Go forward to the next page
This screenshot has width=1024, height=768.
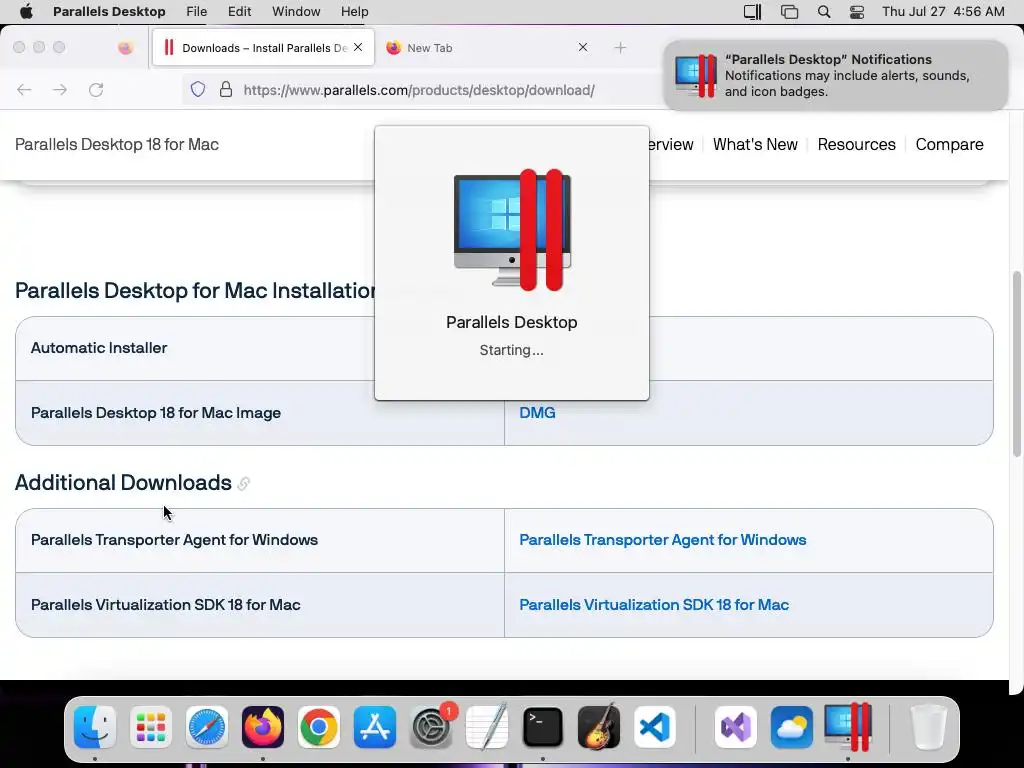click(x=60, y=90)
